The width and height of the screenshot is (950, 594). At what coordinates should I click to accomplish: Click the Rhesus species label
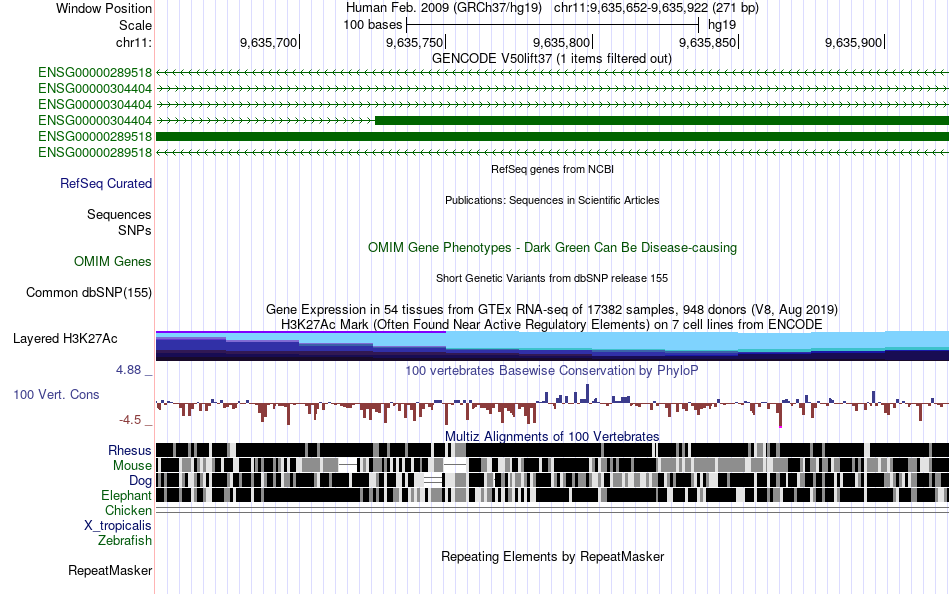(130, 450)
